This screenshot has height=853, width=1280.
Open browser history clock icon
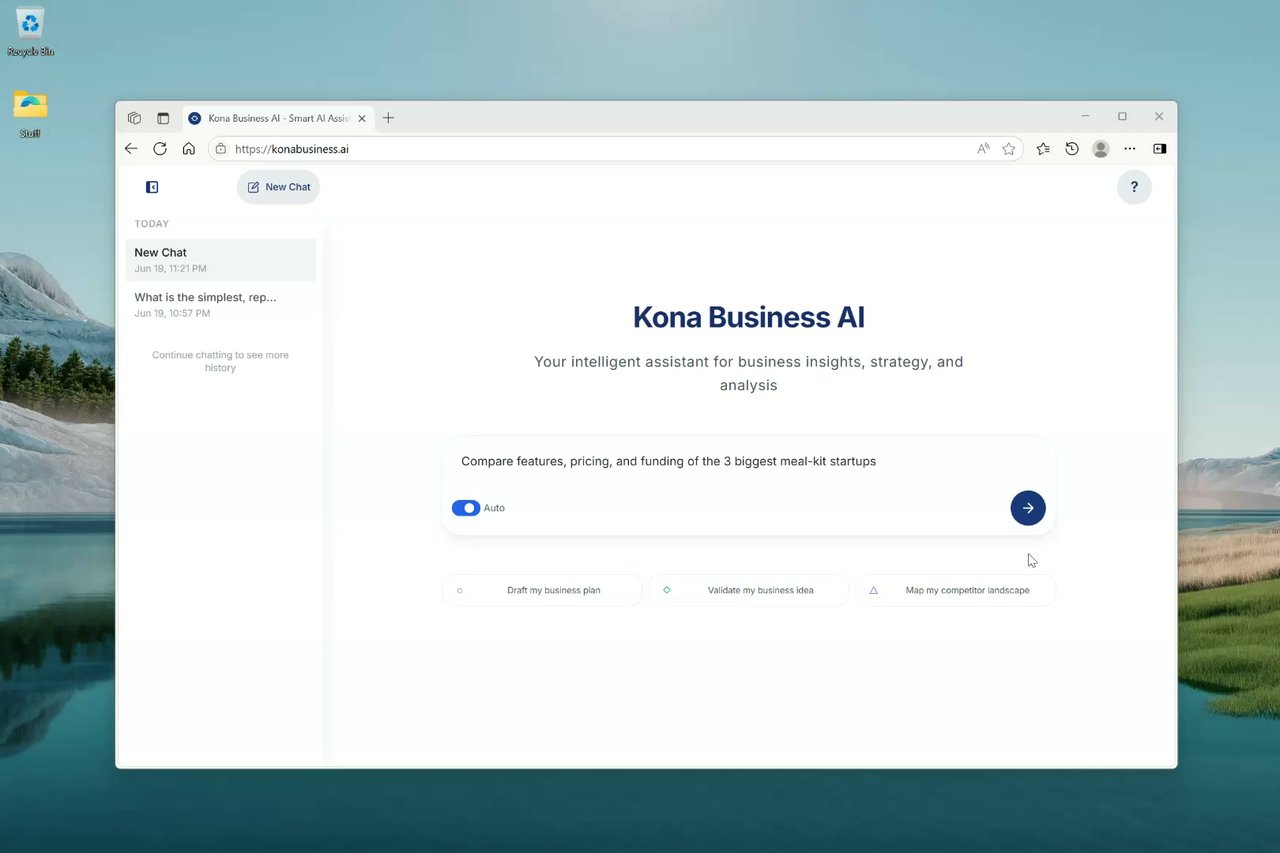[1072, 149]
